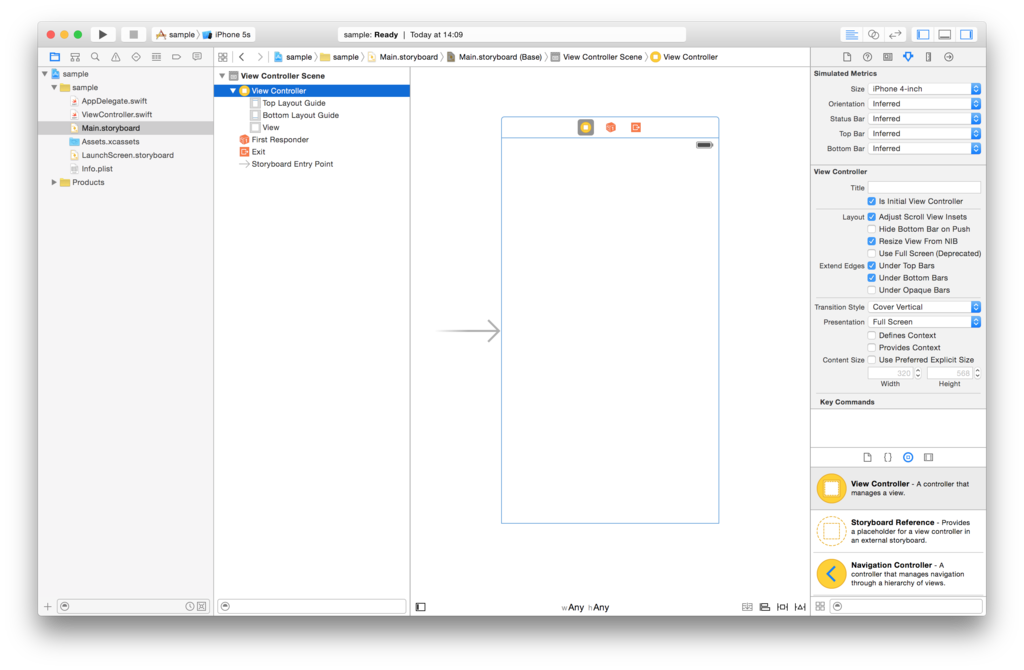Open the Find navigator
This screenshot has width=1024, height=670.
pyautogui.click(x=95, y=57)
